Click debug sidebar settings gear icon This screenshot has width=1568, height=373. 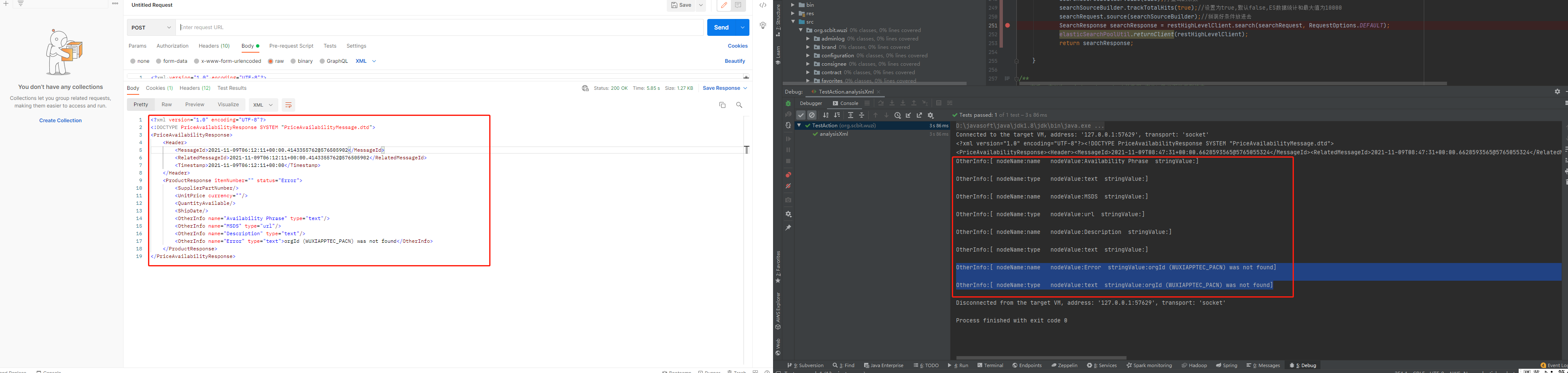pos(788,214)
